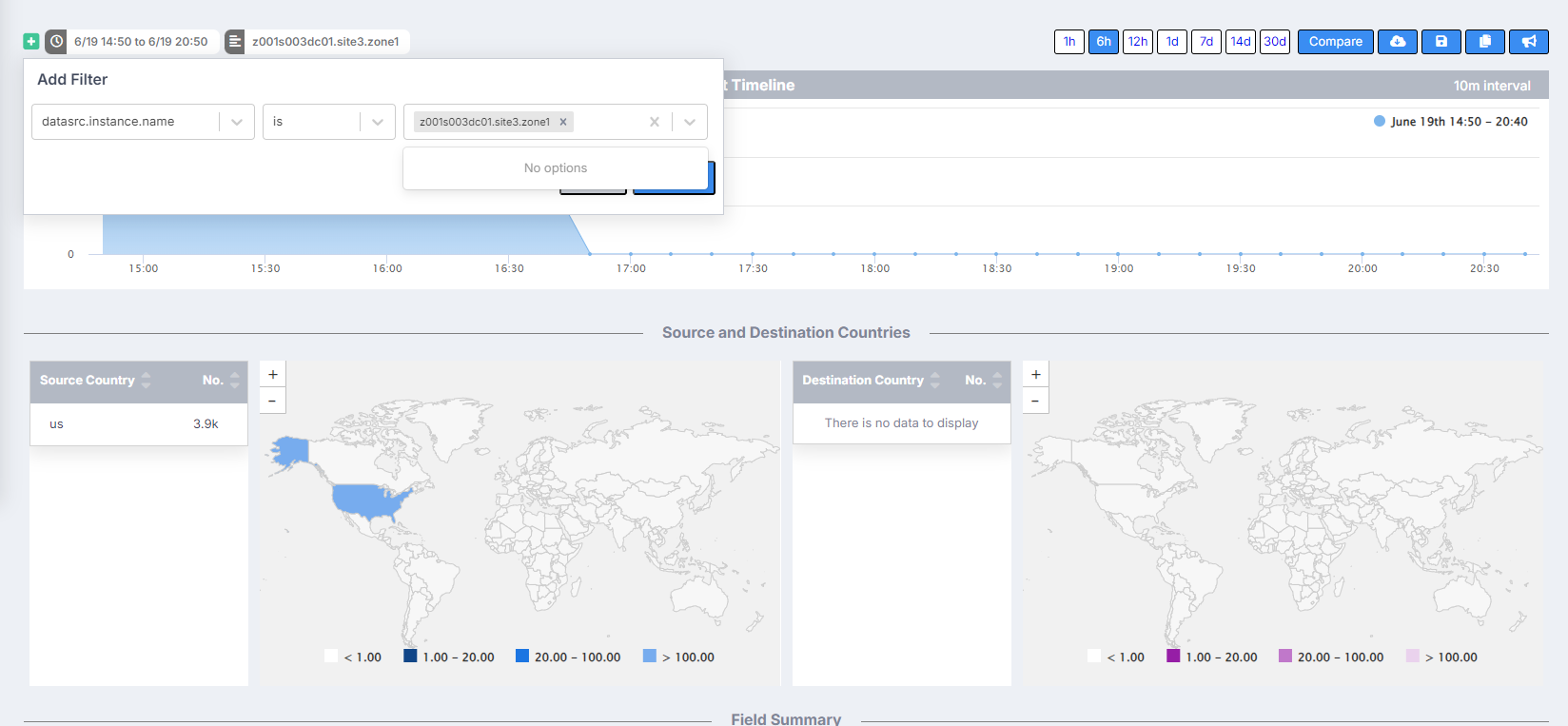Select the 6h time range
This screenshot has width=1568, height=726.
tap(1104, 42)
